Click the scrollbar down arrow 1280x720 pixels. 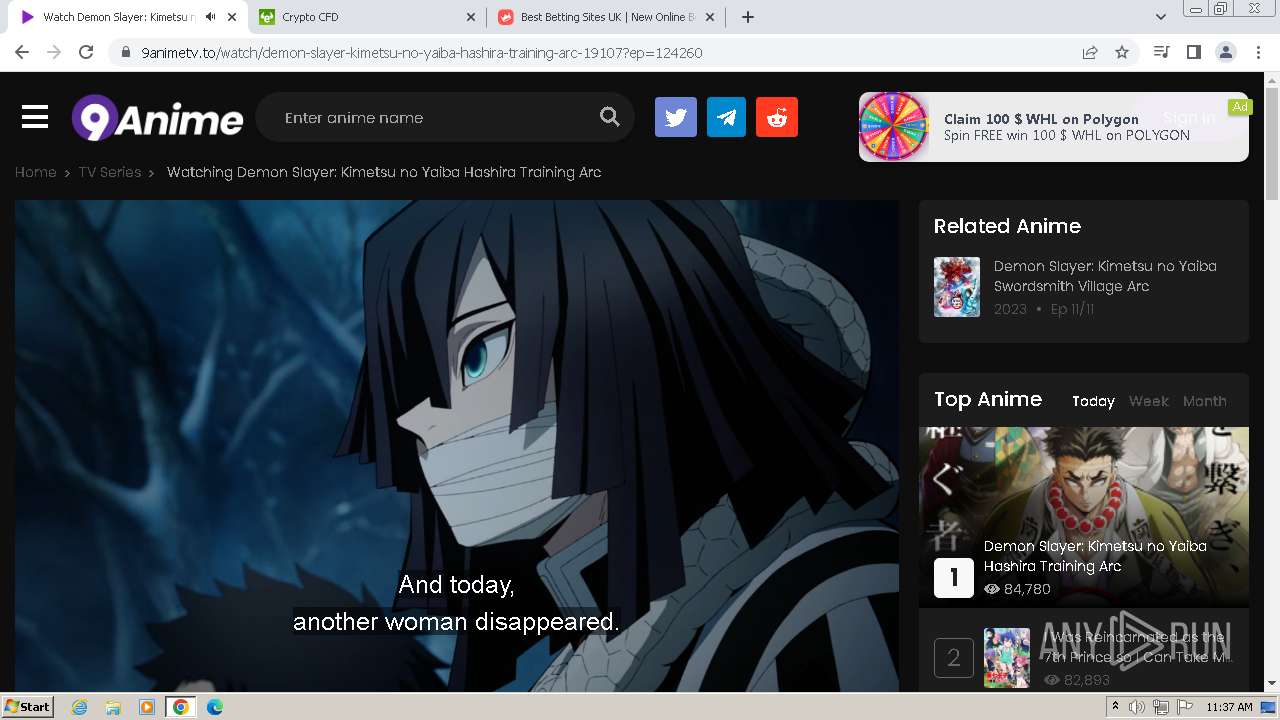[x=1272, y=684]
